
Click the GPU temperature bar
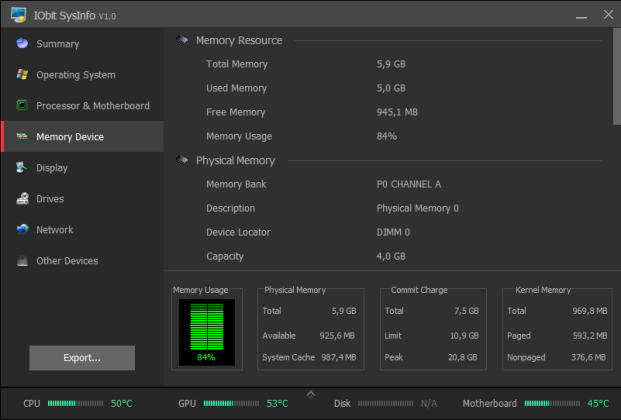tap(231, 403)
